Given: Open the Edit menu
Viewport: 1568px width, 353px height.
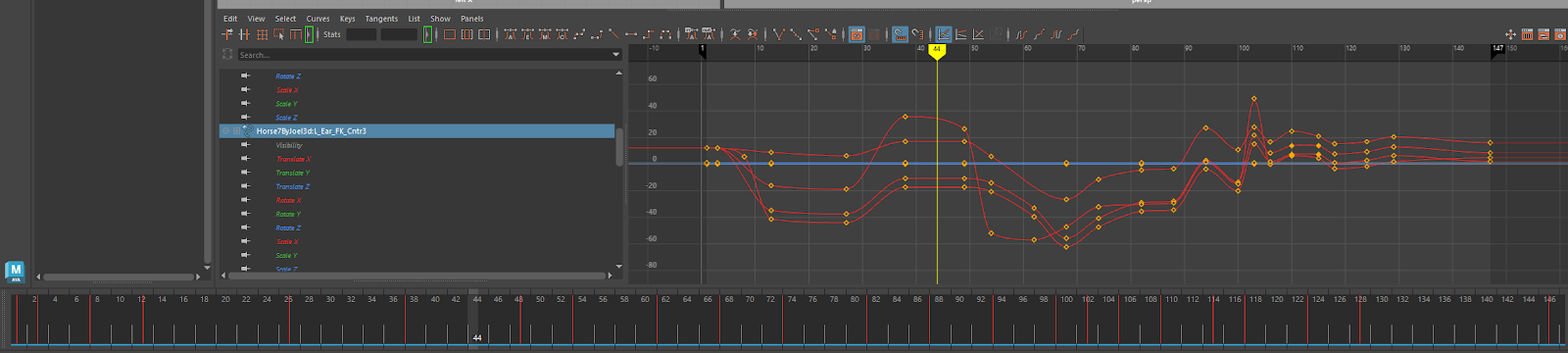Looking at the screenshot, I should click(230, 19).
